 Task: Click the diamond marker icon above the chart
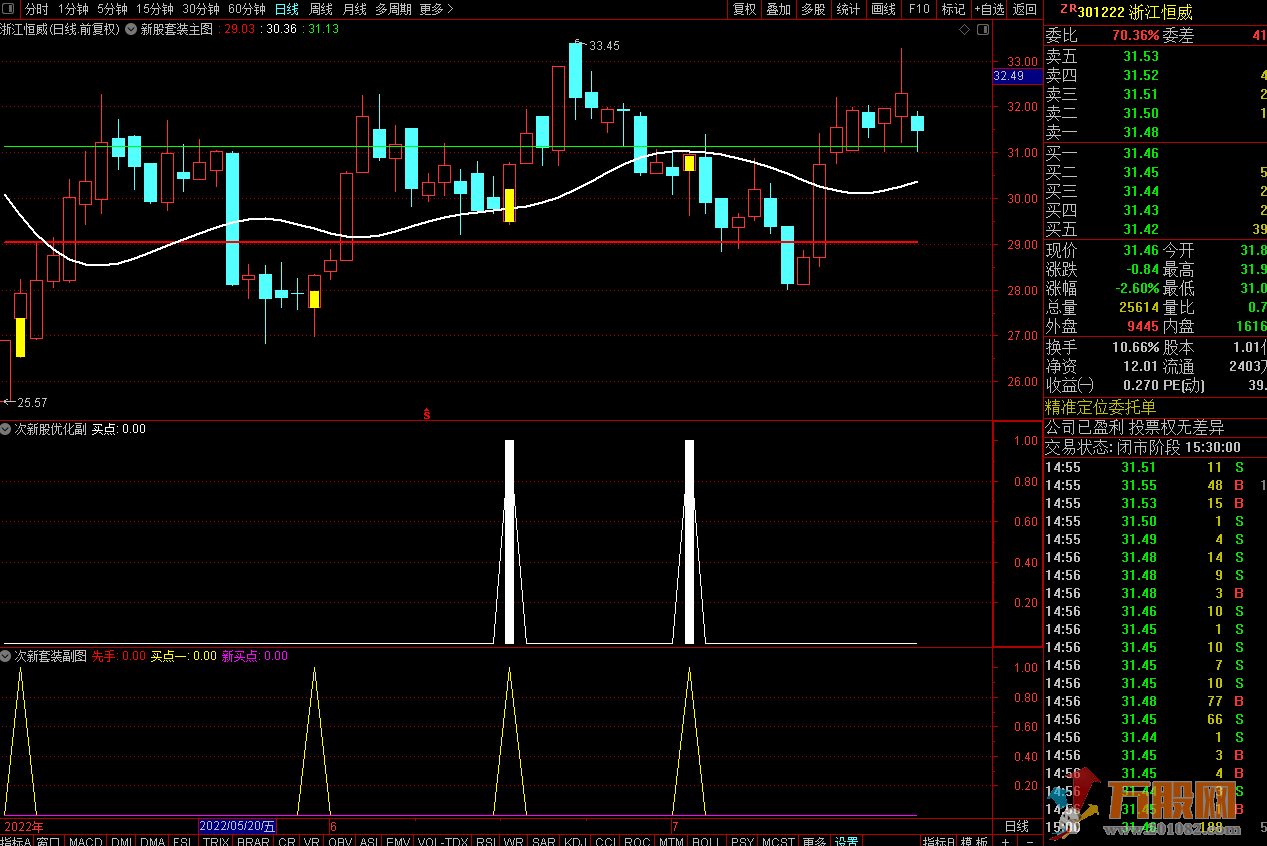pyautogui.click(x=964, y=30)
